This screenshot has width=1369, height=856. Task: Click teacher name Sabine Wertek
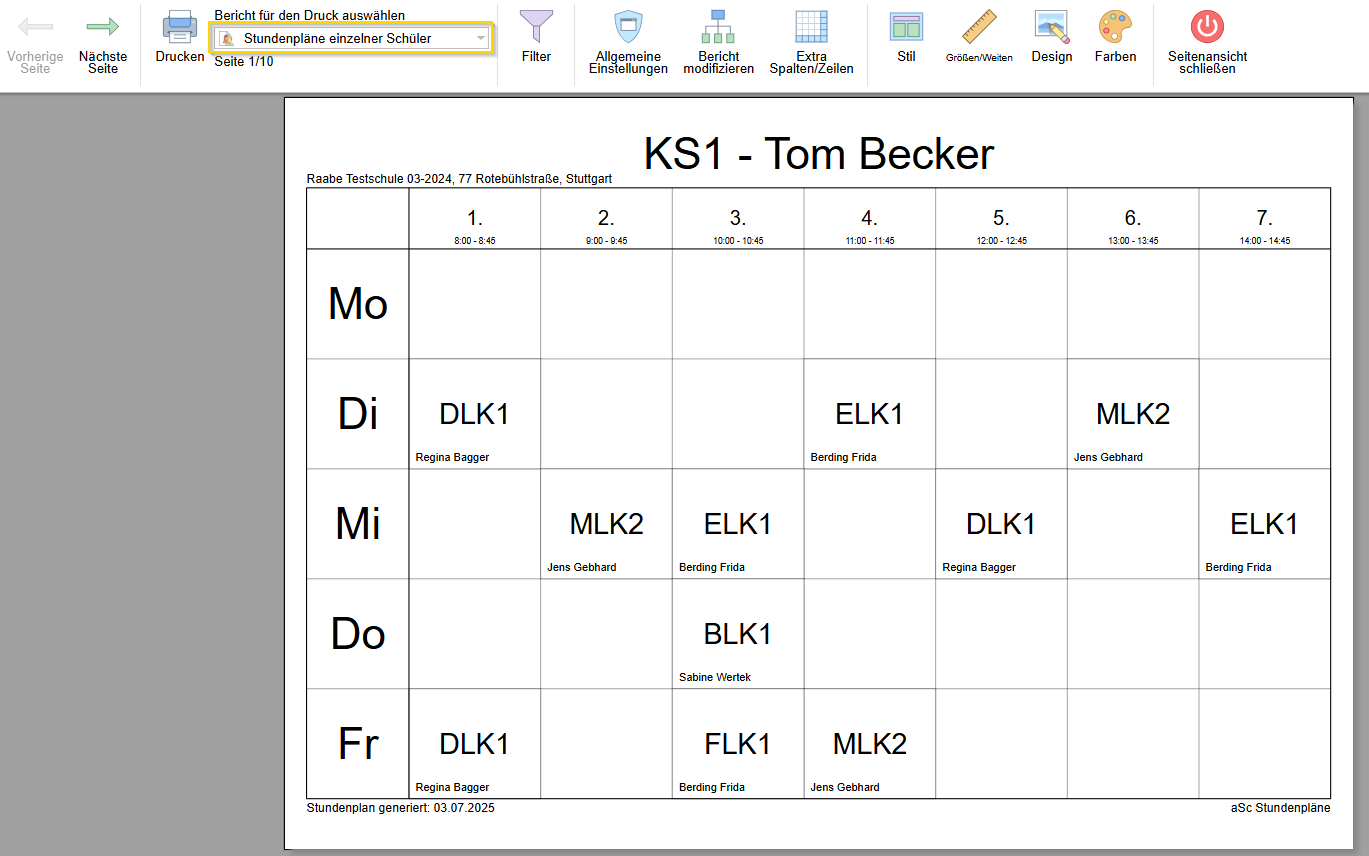[x=715, y=677]
